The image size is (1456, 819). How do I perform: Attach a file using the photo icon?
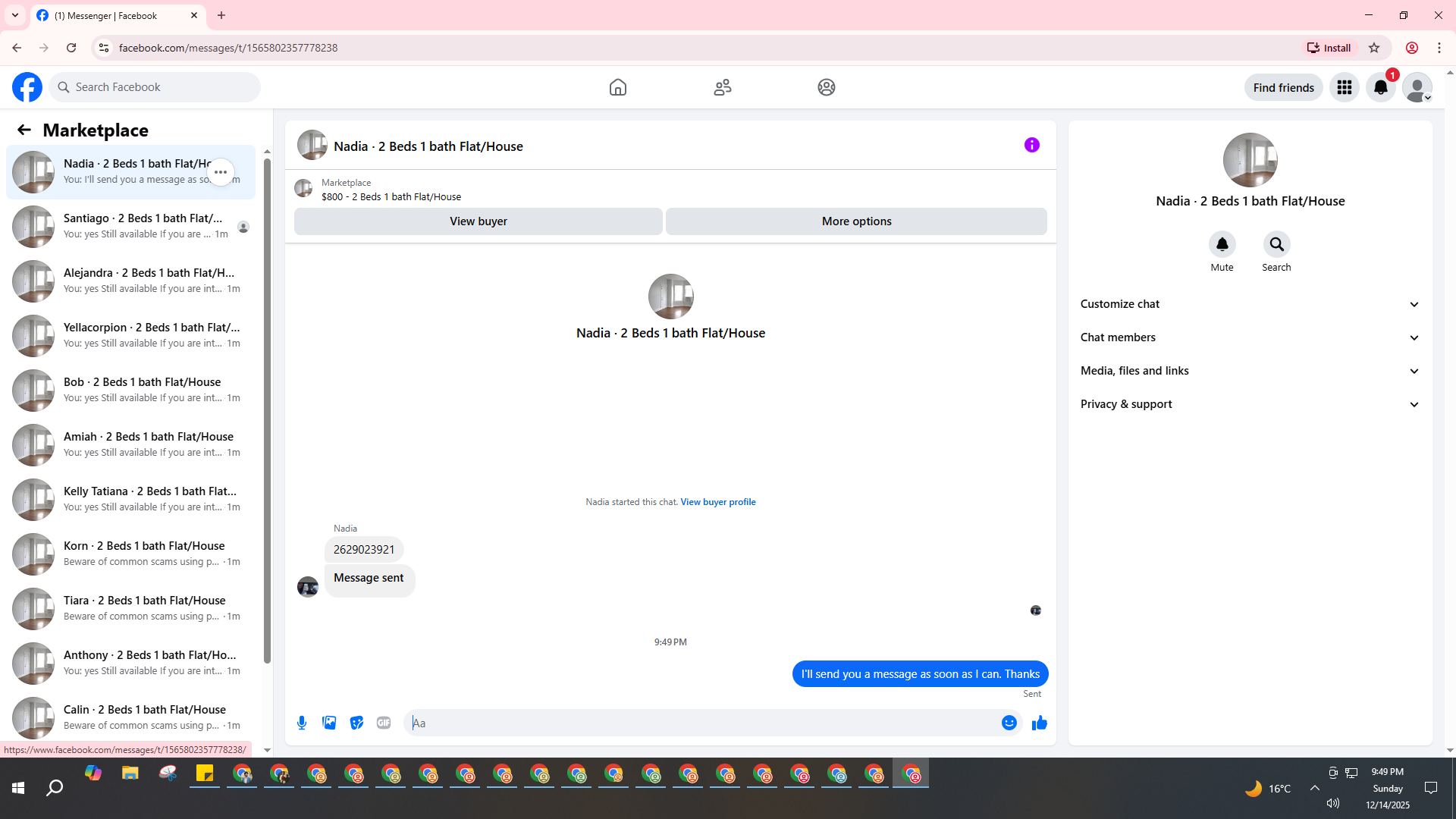[x=329, y=723]
